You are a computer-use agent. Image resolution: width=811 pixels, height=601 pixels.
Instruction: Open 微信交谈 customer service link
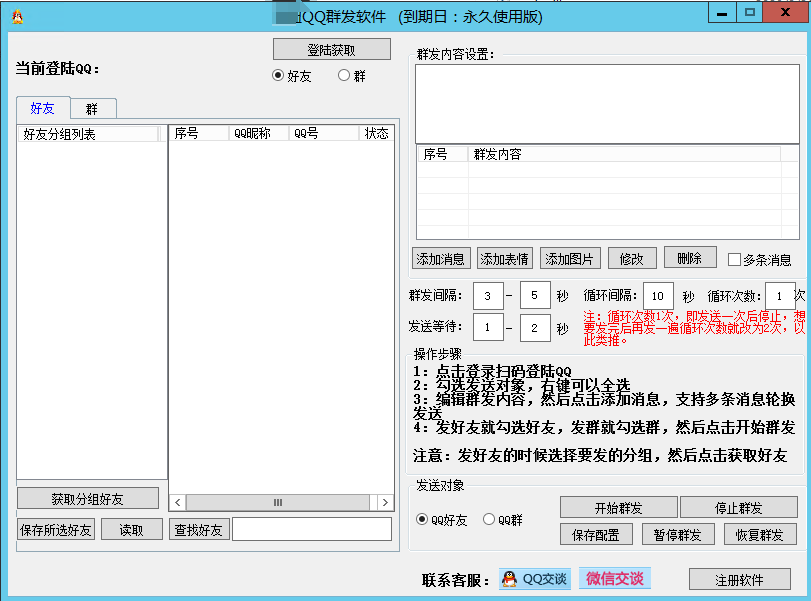(614, 578)
